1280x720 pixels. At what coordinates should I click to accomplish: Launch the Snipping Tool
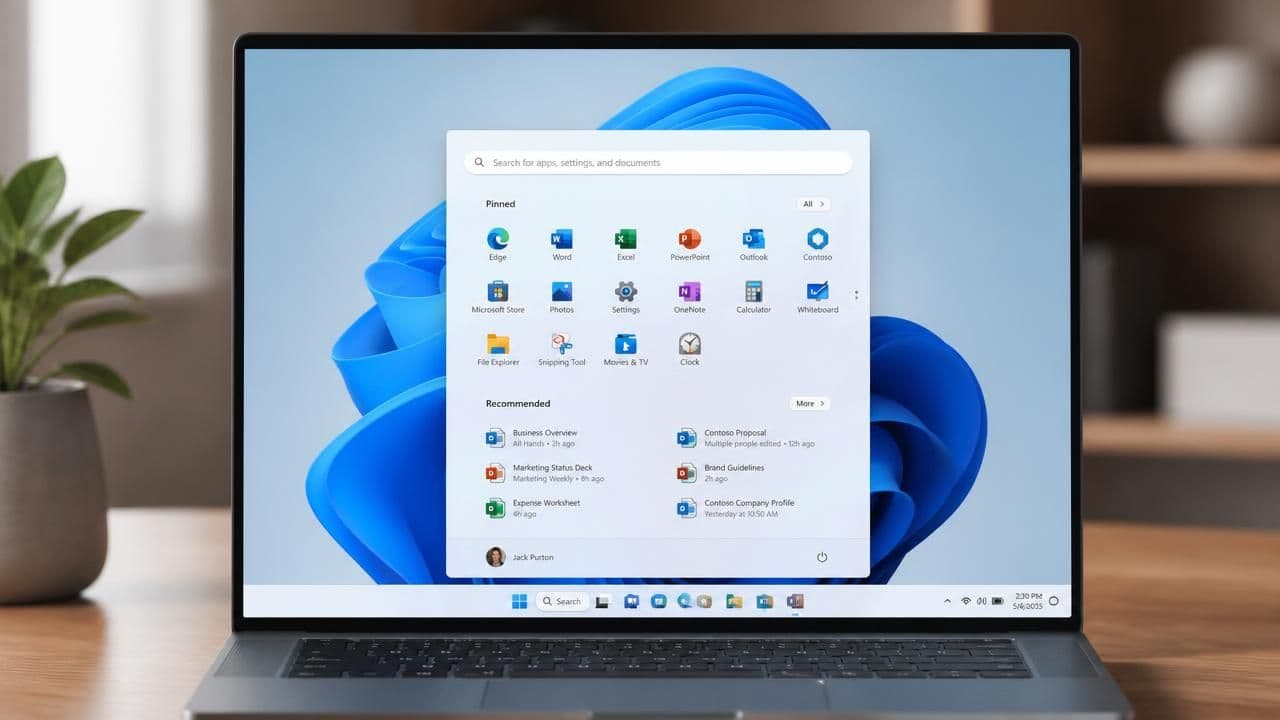[562, 350]
